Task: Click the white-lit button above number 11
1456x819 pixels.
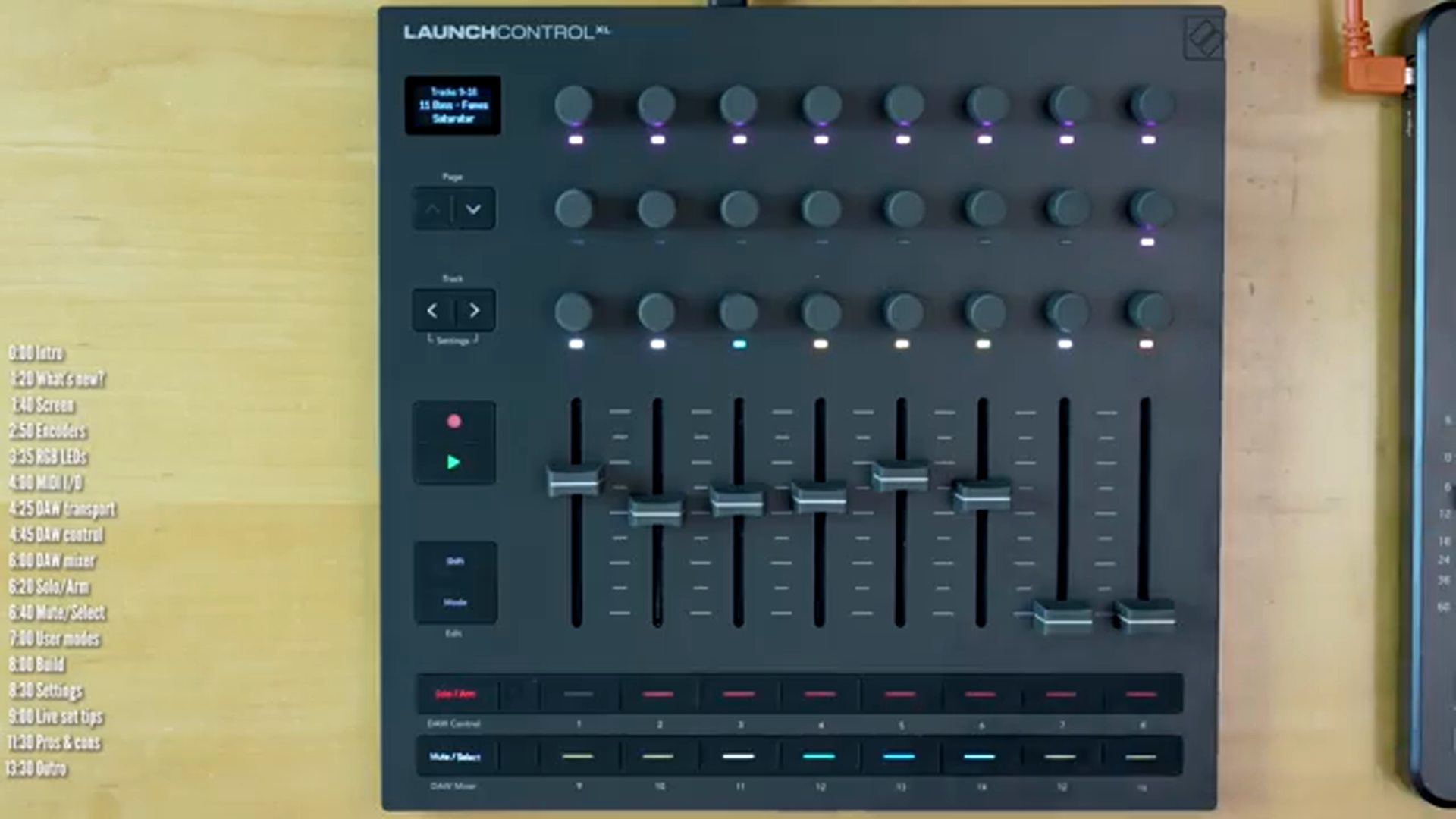Action: click(739, 757)
